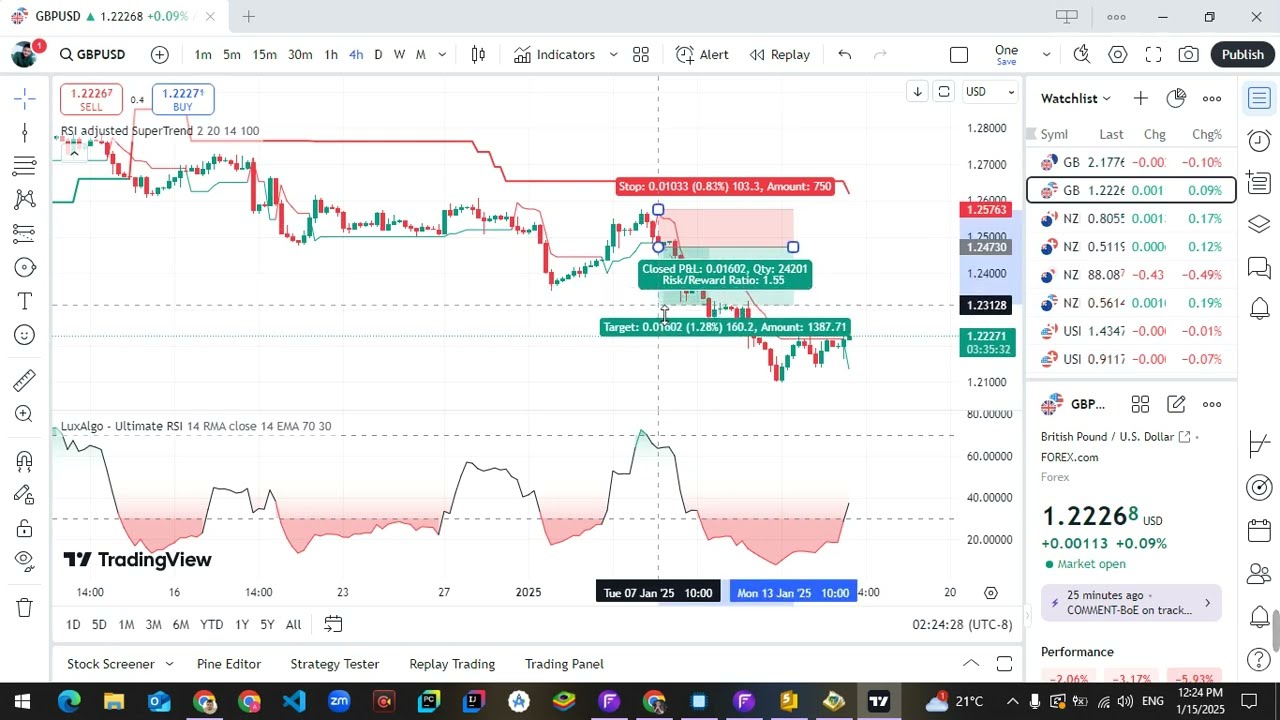1280x720 pixels.
Task: Expand the favorite indicators dropdown arrow
Action: [613, 55]
